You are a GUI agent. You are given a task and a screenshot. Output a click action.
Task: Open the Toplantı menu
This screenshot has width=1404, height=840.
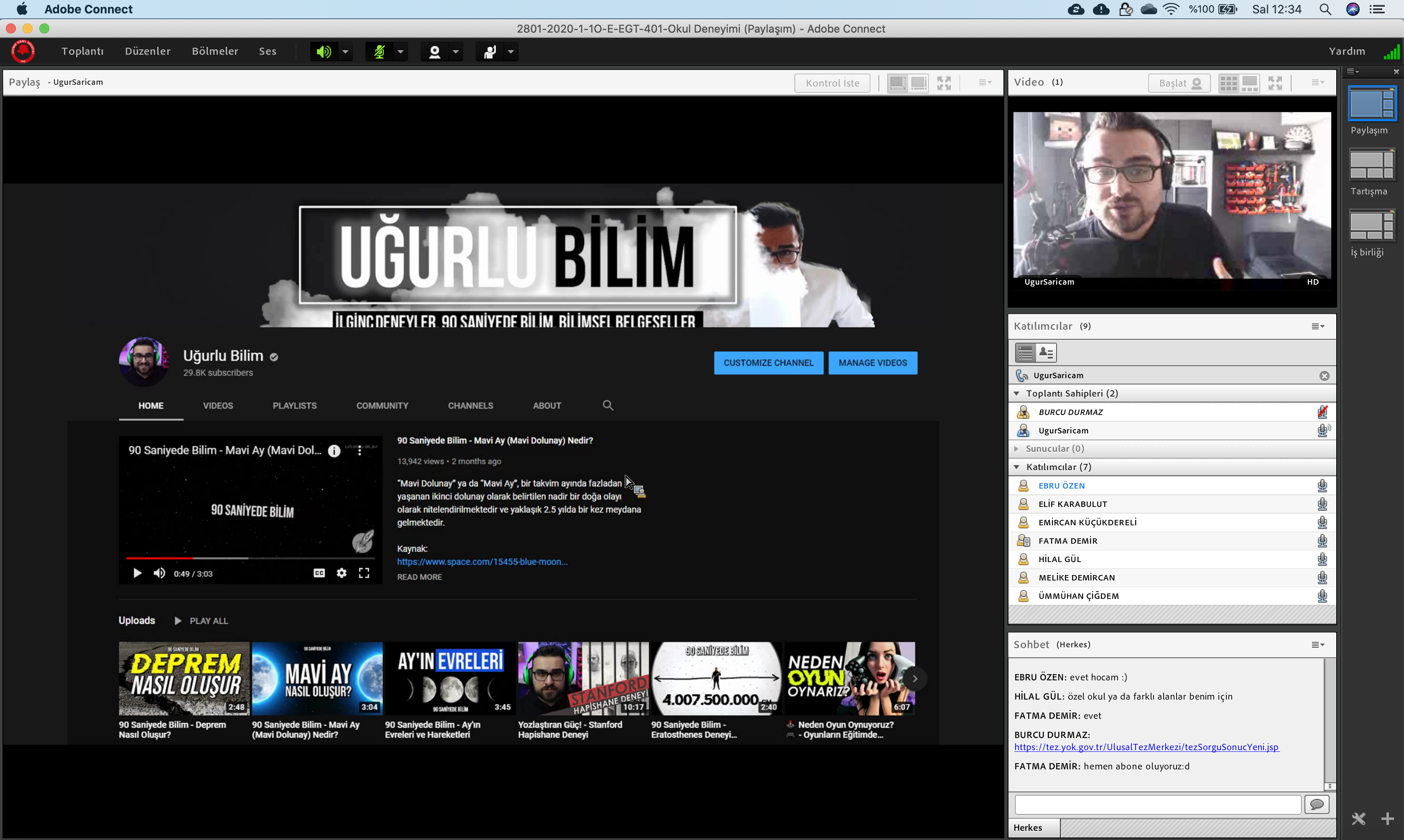tap(82, 51)
